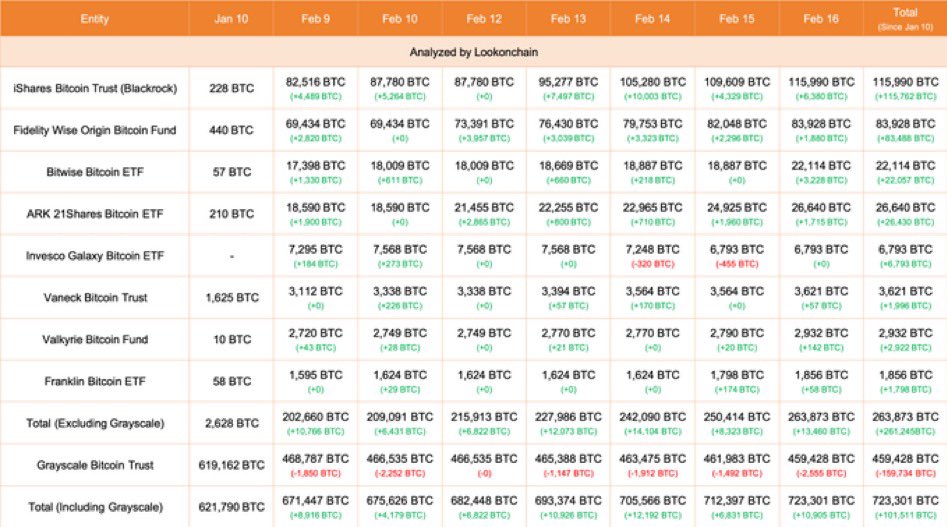Click the 58 BTC cell
This screenshot has width=947, height=527.
(x=231, y=382)
